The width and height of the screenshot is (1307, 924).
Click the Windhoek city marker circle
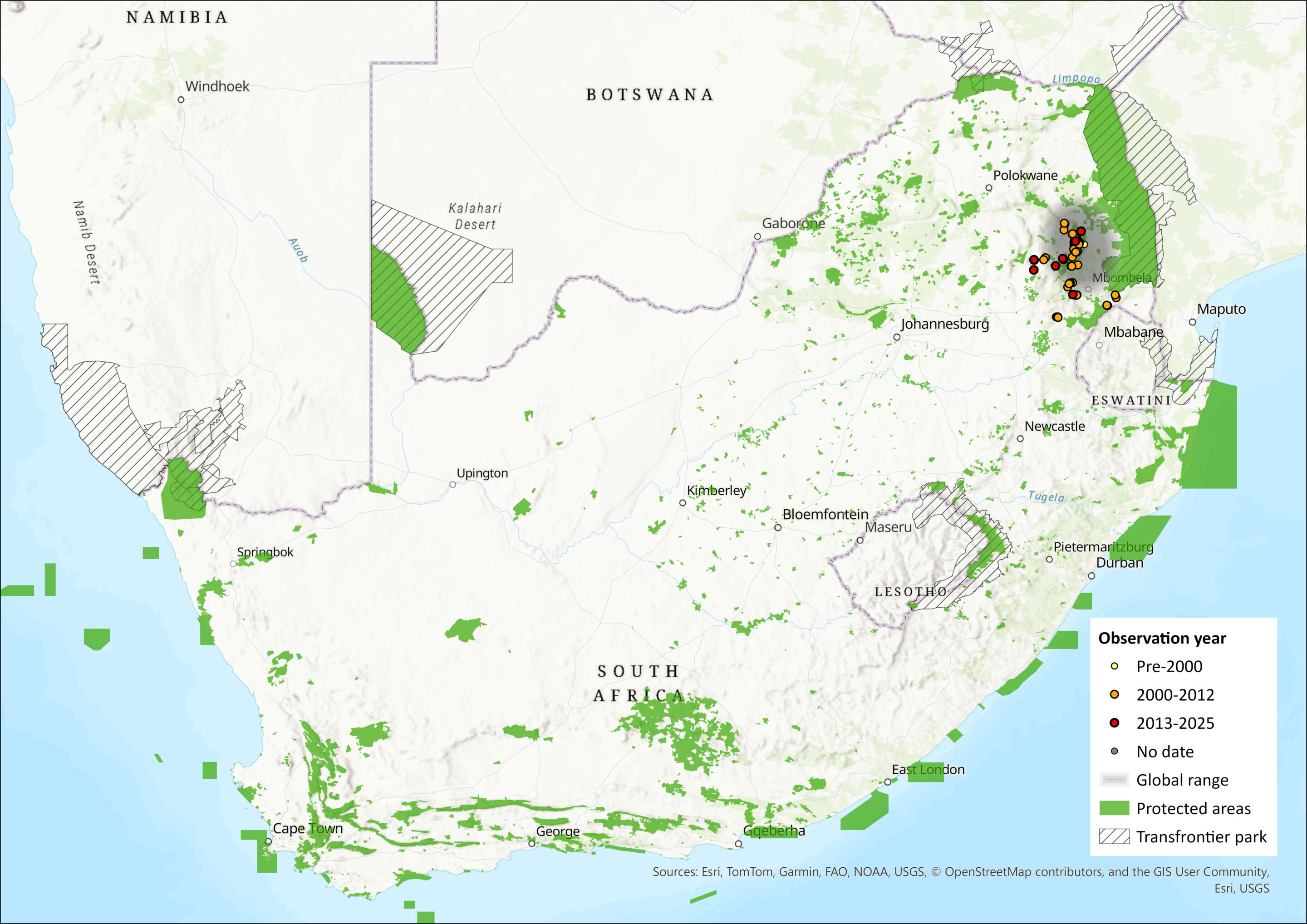(181, 100)
